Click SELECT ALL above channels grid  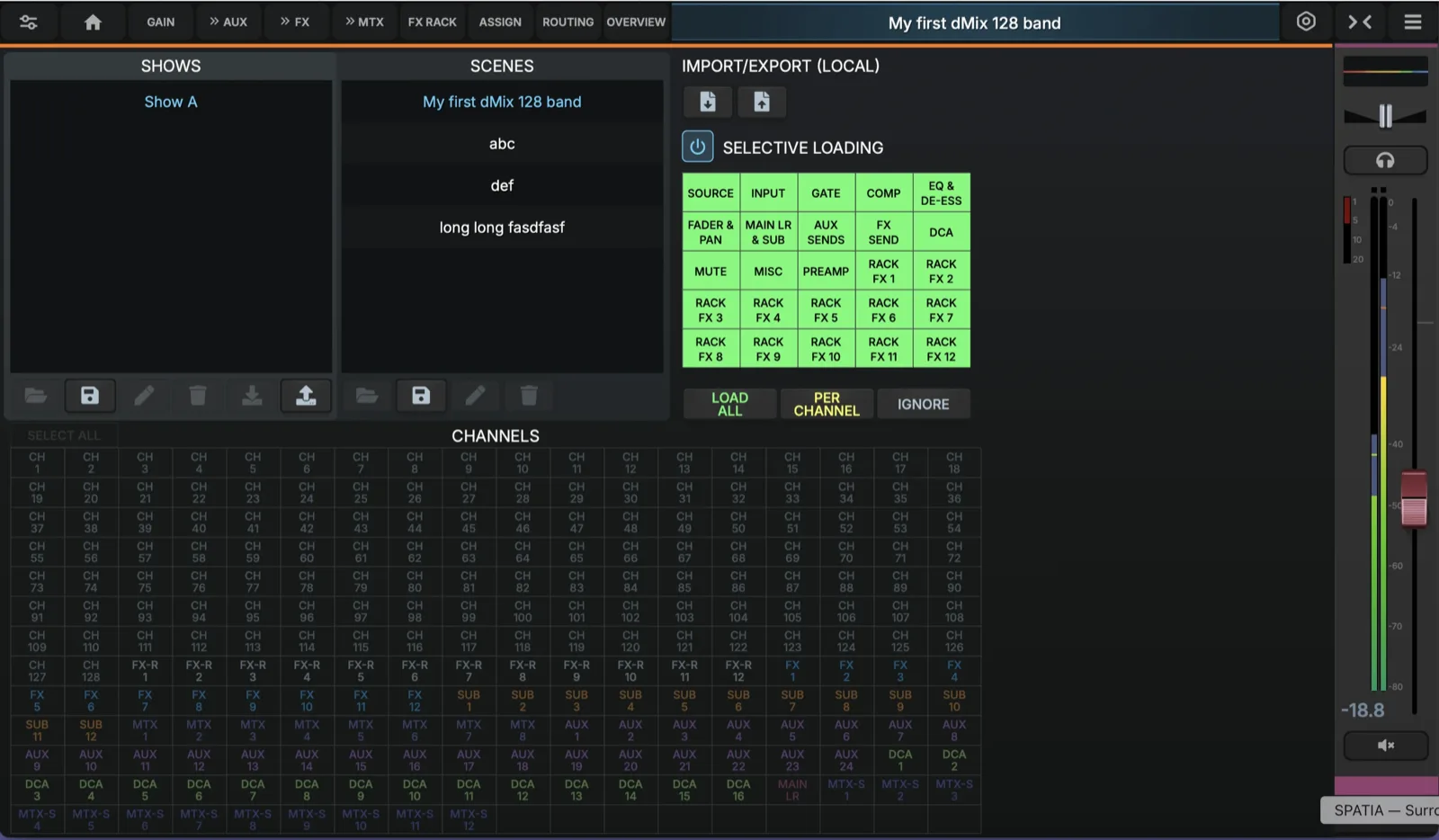coord(64,435)
